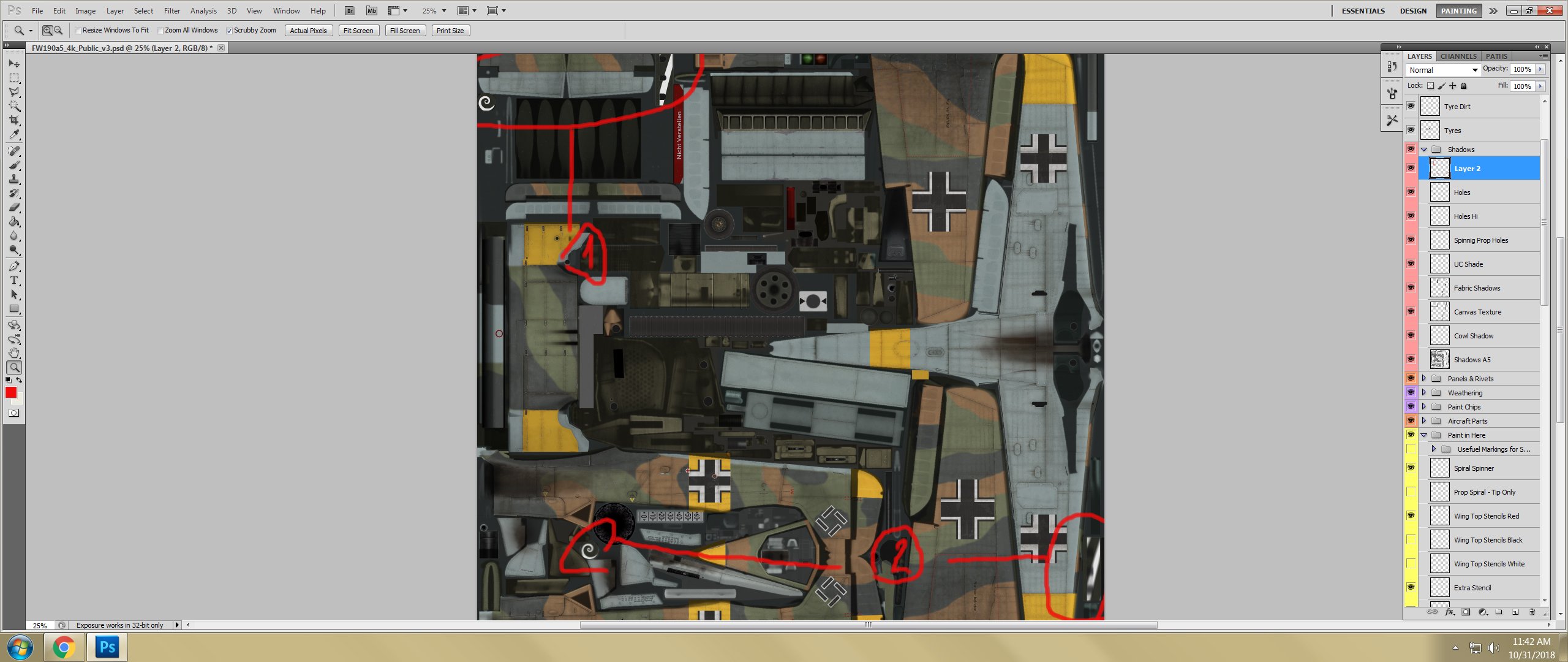Select the Pen tool

(x=14, y=266)
